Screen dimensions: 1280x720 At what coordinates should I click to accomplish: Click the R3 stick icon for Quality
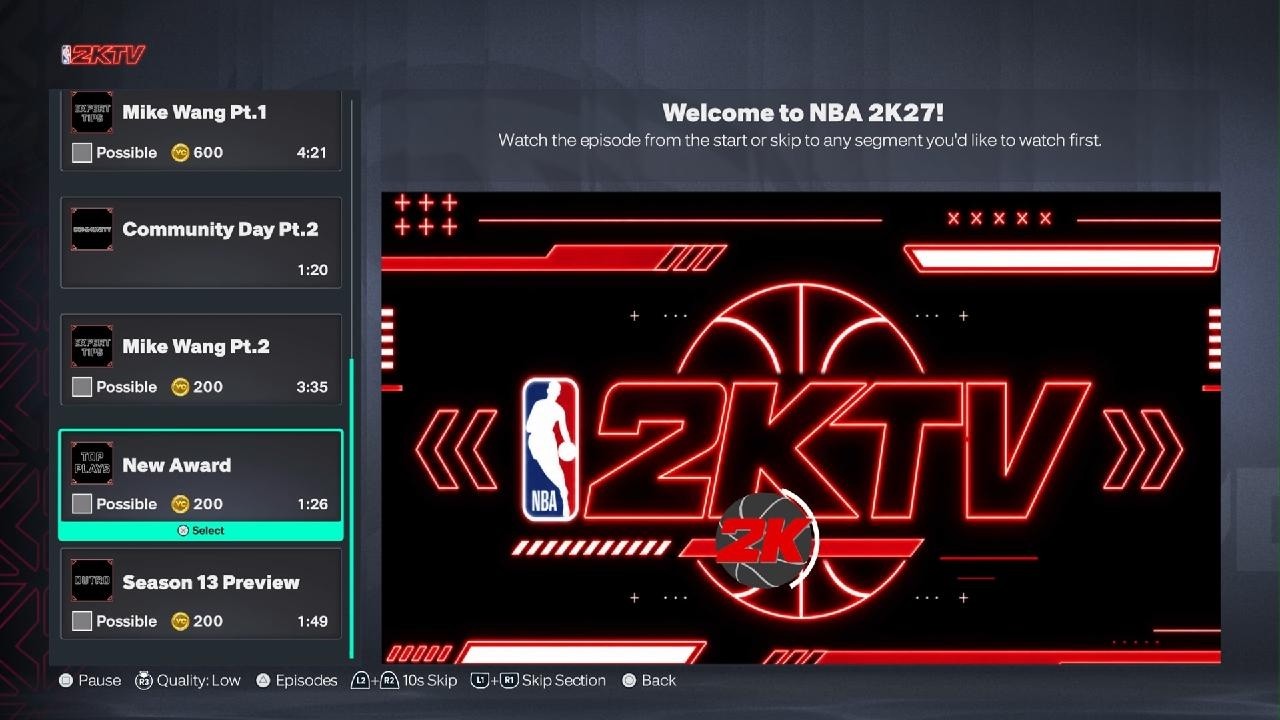coord(143,680)
